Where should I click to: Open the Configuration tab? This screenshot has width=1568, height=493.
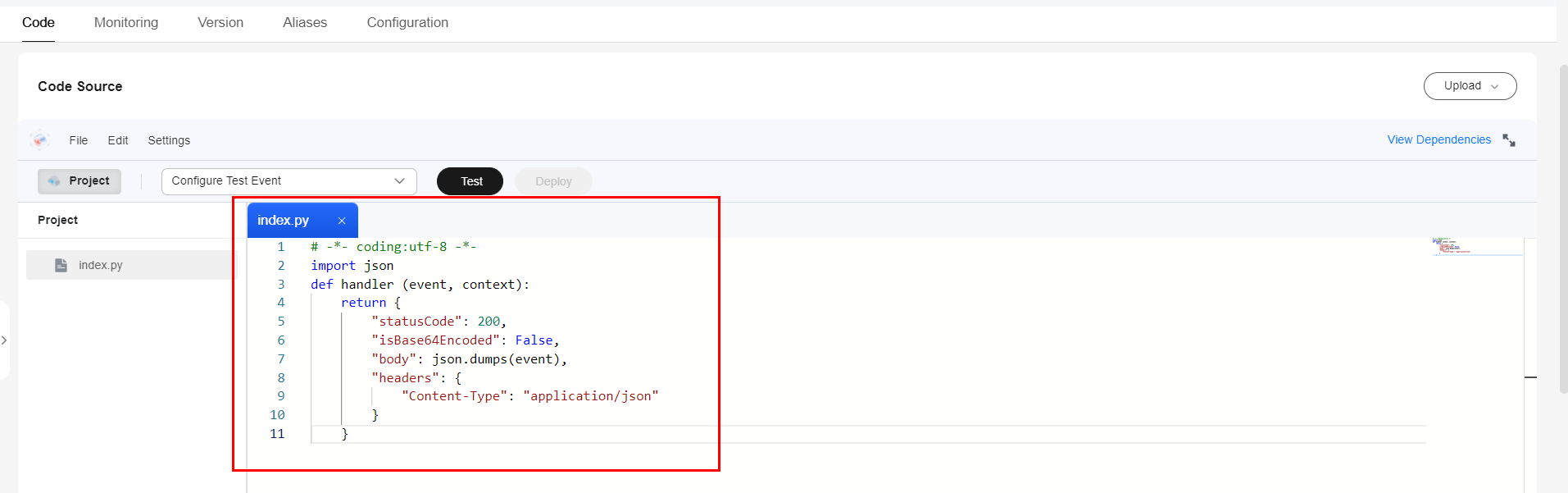407,22
